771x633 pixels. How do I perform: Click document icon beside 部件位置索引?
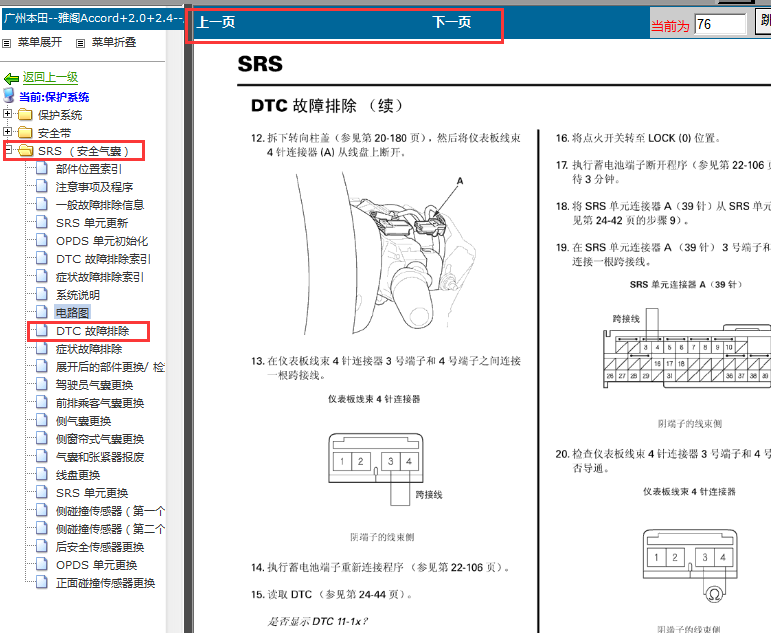pyautogui.click(x=42, y=169)
